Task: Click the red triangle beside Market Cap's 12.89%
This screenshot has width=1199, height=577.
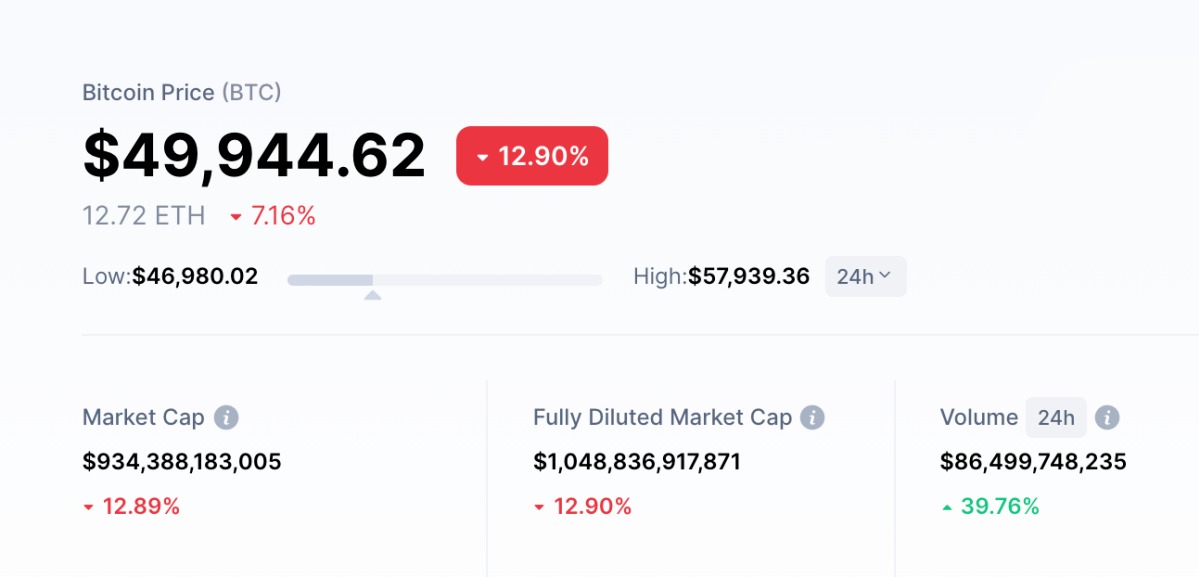Action: pyautogui.click(x=89, y=506)
